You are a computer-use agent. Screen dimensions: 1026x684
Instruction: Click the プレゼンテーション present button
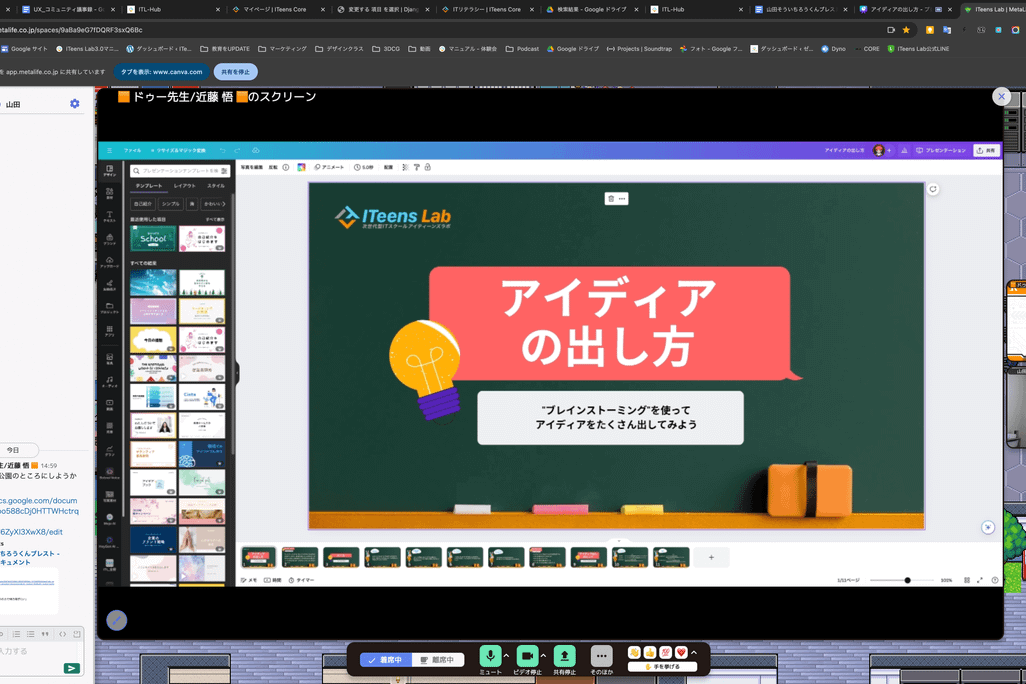tap(941, 151)
